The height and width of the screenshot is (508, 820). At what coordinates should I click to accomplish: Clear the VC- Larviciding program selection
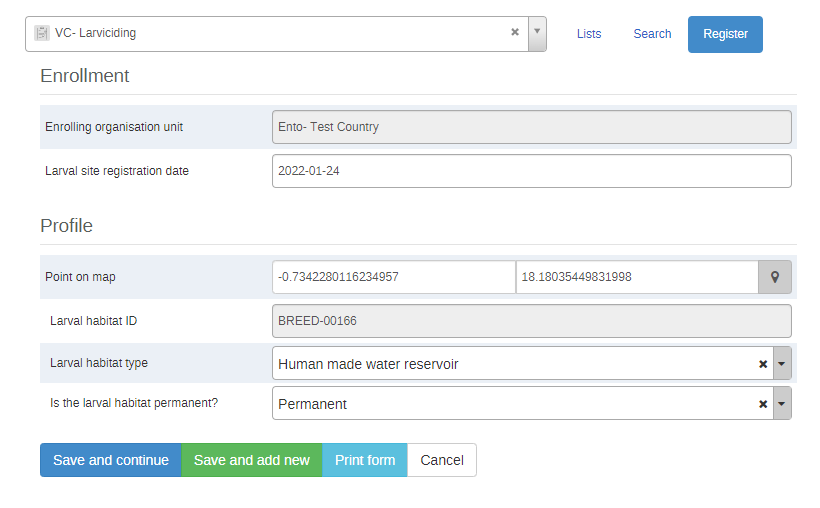pos(515,32)
